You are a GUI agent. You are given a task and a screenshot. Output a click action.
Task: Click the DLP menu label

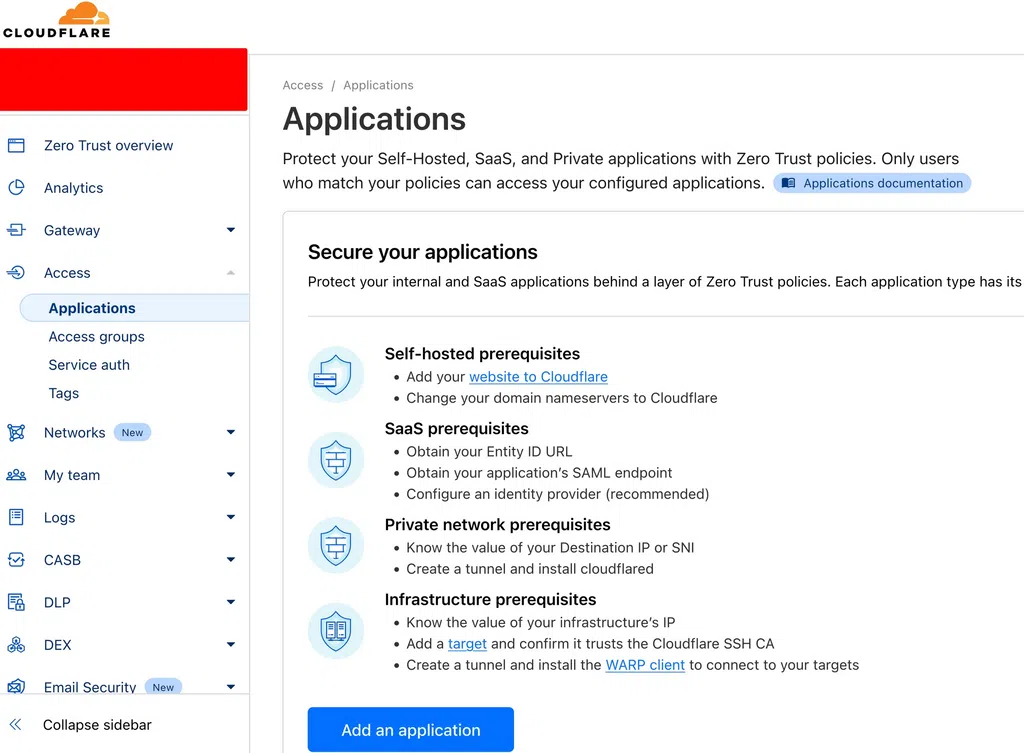click(57, 602)
